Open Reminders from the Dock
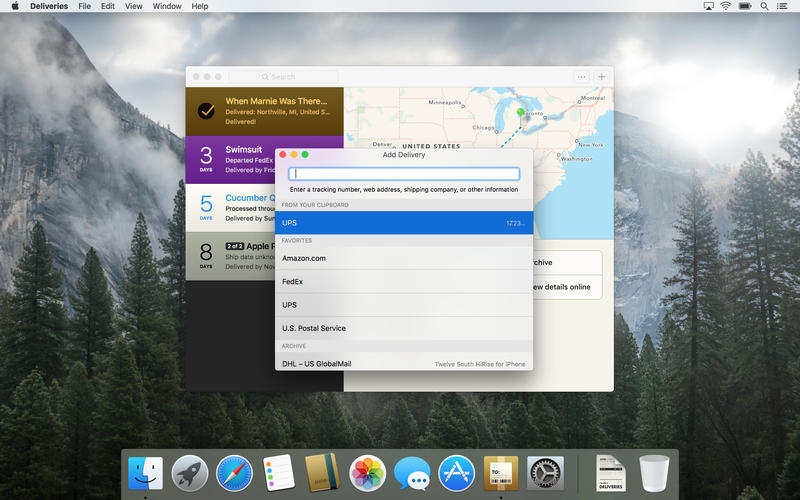This screenshot has width=800, height=500. (x=279, y=473)
